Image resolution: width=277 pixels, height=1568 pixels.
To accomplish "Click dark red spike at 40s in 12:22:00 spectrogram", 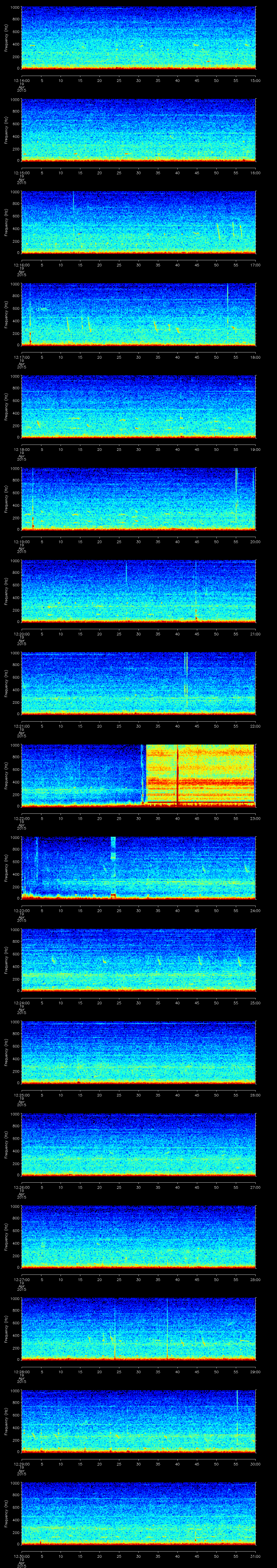I will (177, 776).
